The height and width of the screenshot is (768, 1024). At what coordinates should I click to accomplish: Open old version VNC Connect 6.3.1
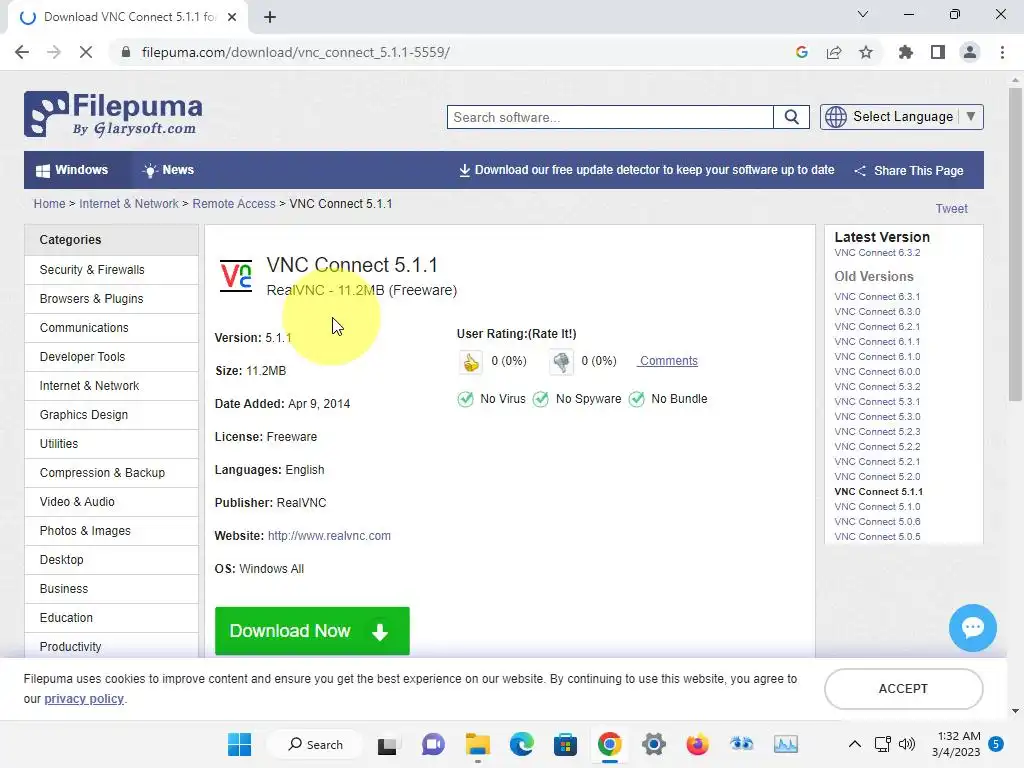877,296
